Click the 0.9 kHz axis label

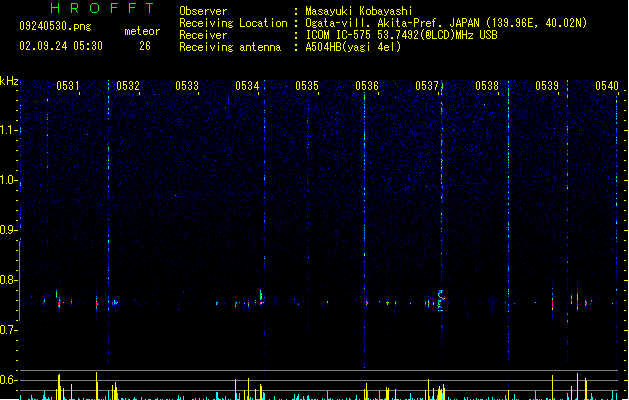pos(8,230)
